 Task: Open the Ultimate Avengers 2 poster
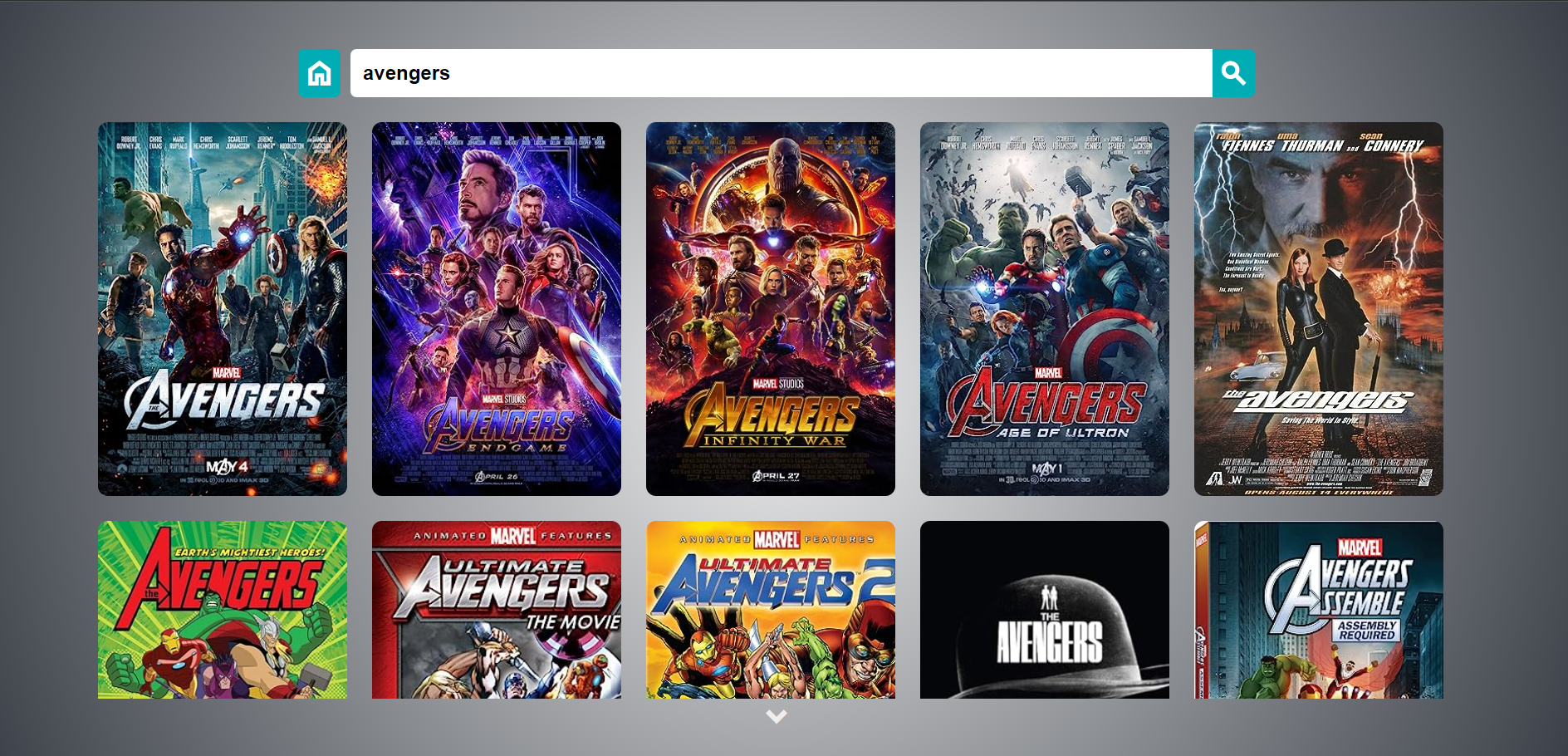771,610
